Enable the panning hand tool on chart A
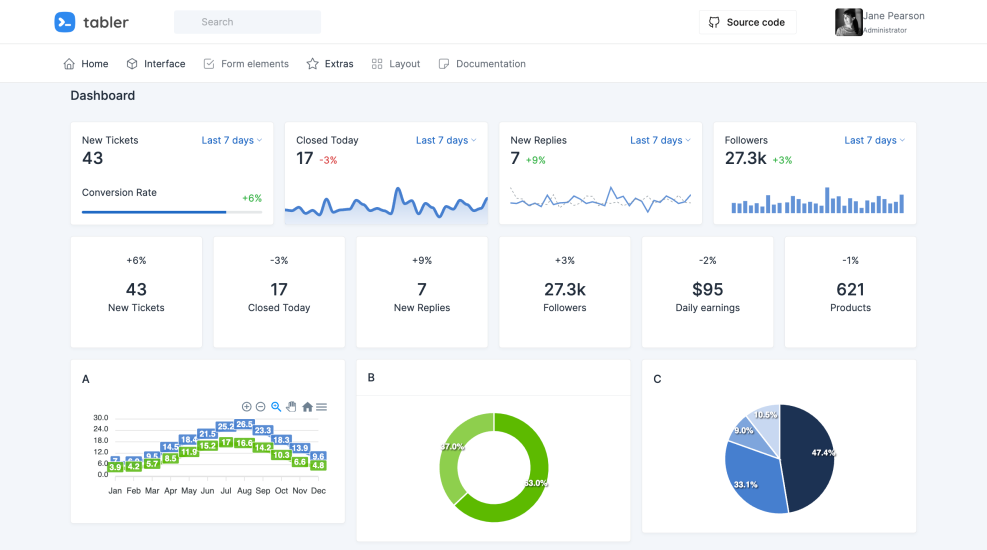987x550 pixels. tap(292, 407)
